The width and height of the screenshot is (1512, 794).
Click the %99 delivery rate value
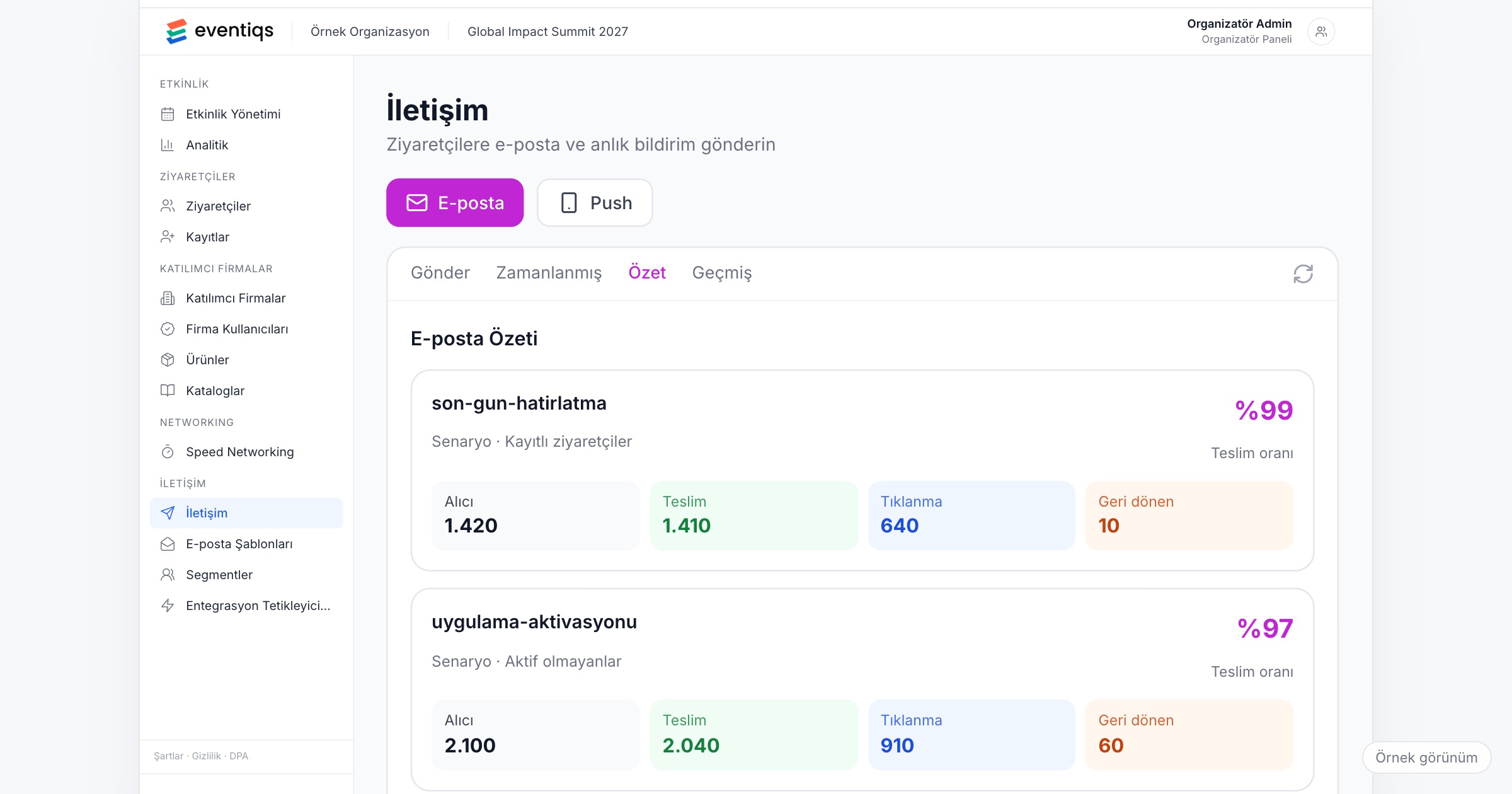click(x=1264, y=411)
